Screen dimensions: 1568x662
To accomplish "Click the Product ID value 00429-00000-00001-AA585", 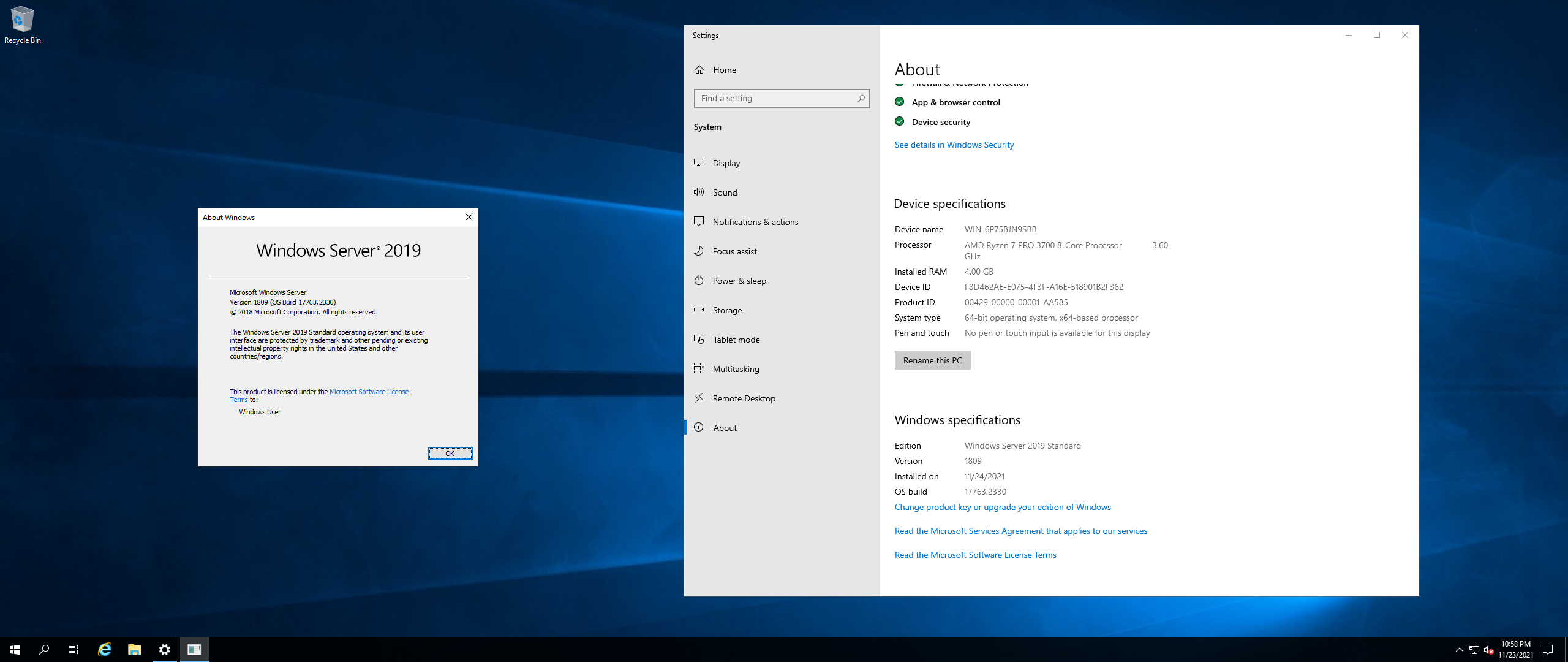I will click(x=1016, y=302).
